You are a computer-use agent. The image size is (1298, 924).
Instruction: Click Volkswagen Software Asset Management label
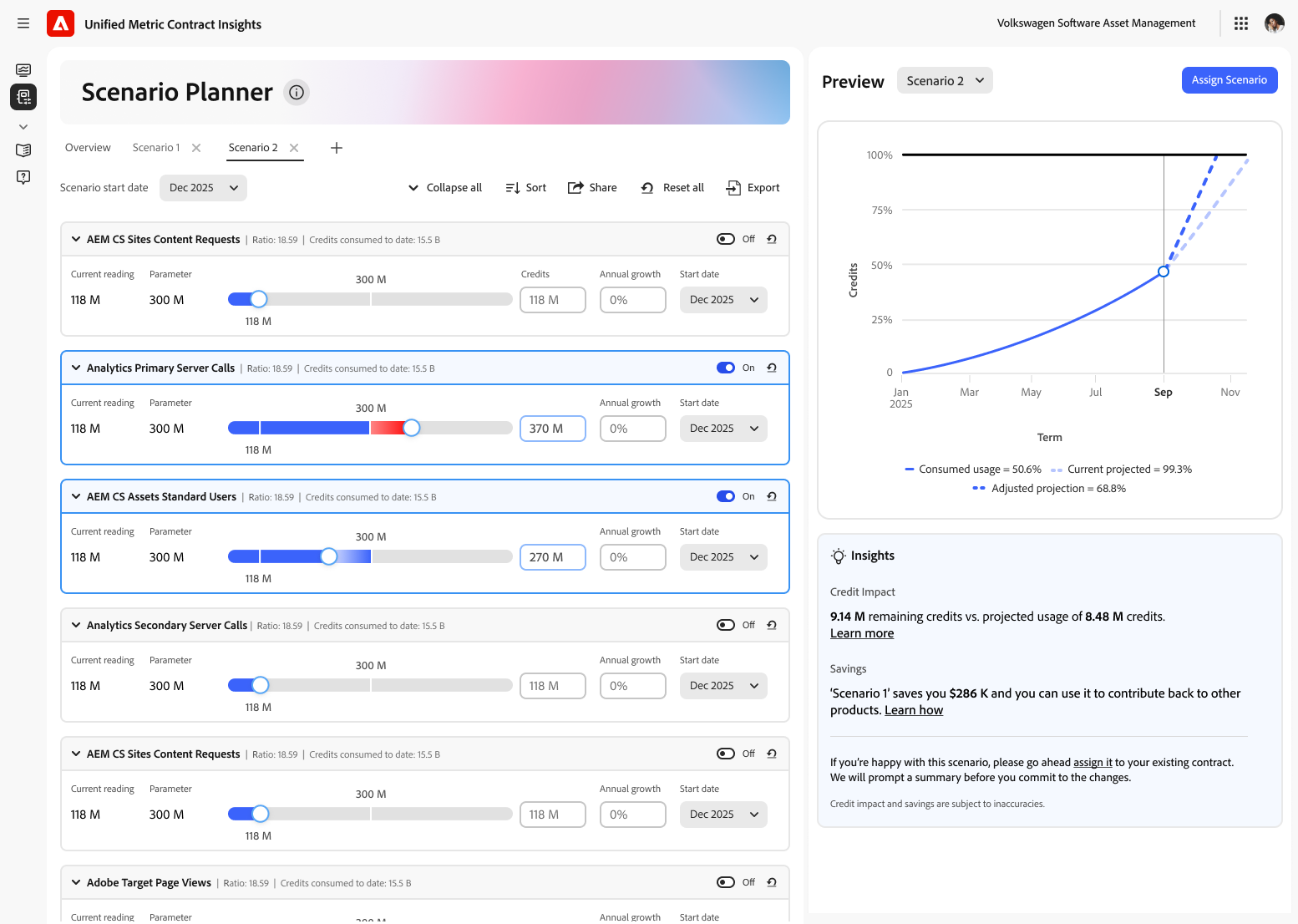click(x=1096, y=23)
